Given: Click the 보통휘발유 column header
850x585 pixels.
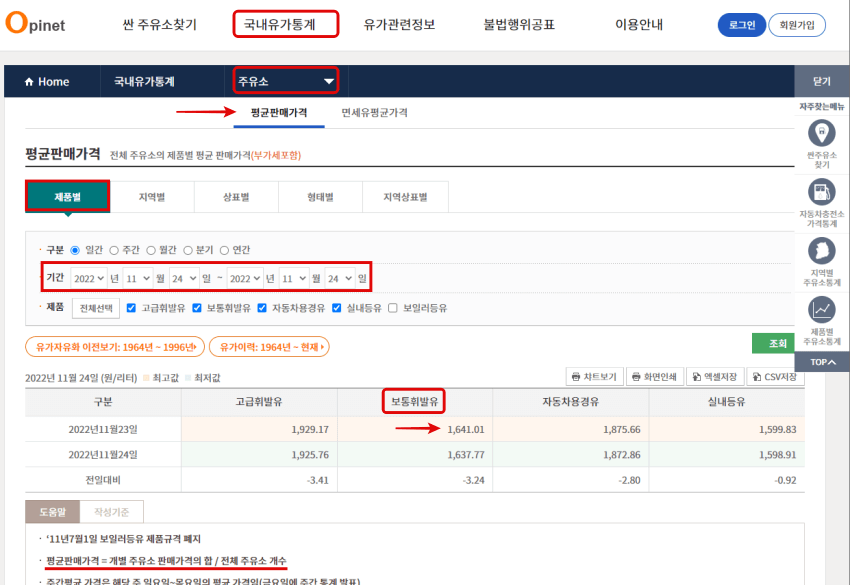Looking at the screenshot, I should click(414, 401).
